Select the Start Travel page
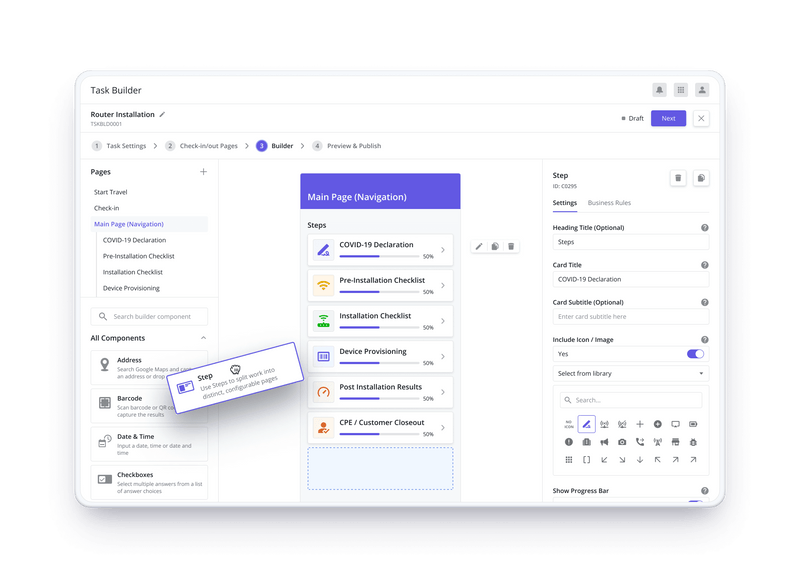The height and width of the screenshot is (578, 800). click(111, 192)
